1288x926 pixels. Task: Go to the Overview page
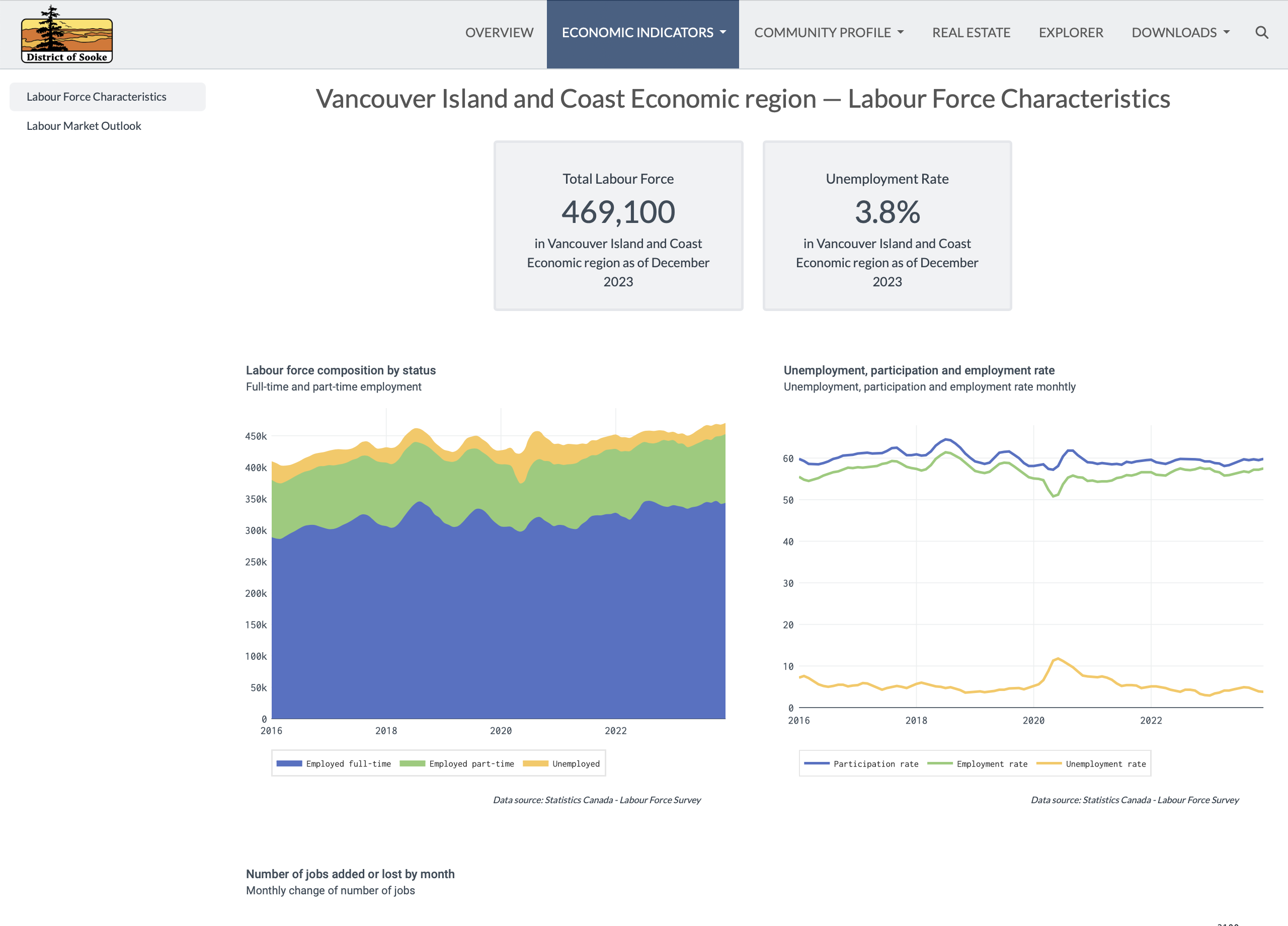pos(499,33)
